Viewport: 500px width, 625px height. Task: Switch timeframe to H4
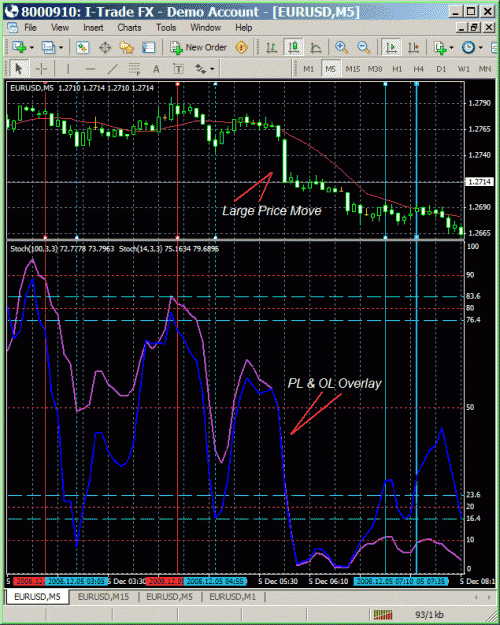click(419, 69)
